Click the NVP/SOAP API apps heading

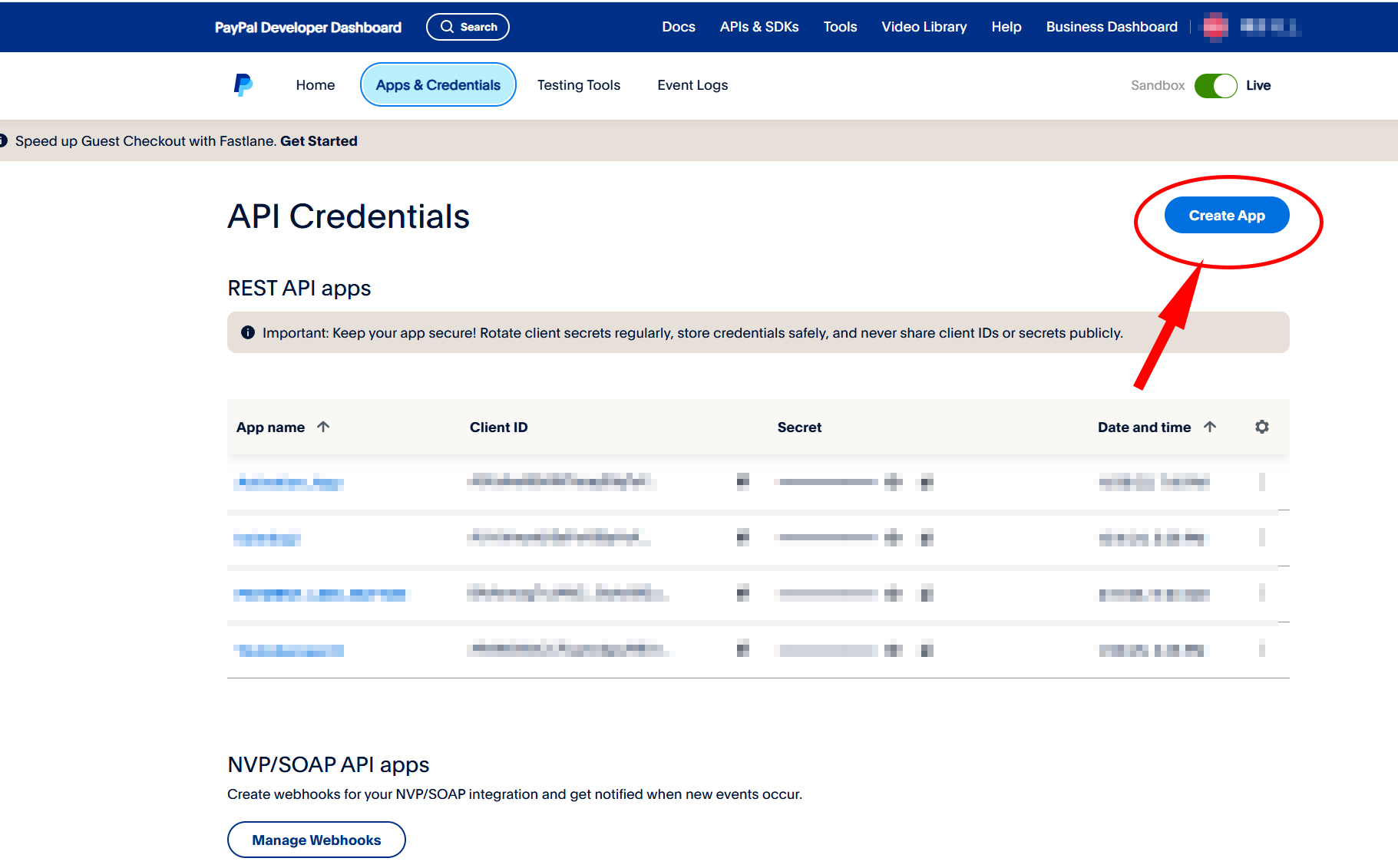pos(329,764)
